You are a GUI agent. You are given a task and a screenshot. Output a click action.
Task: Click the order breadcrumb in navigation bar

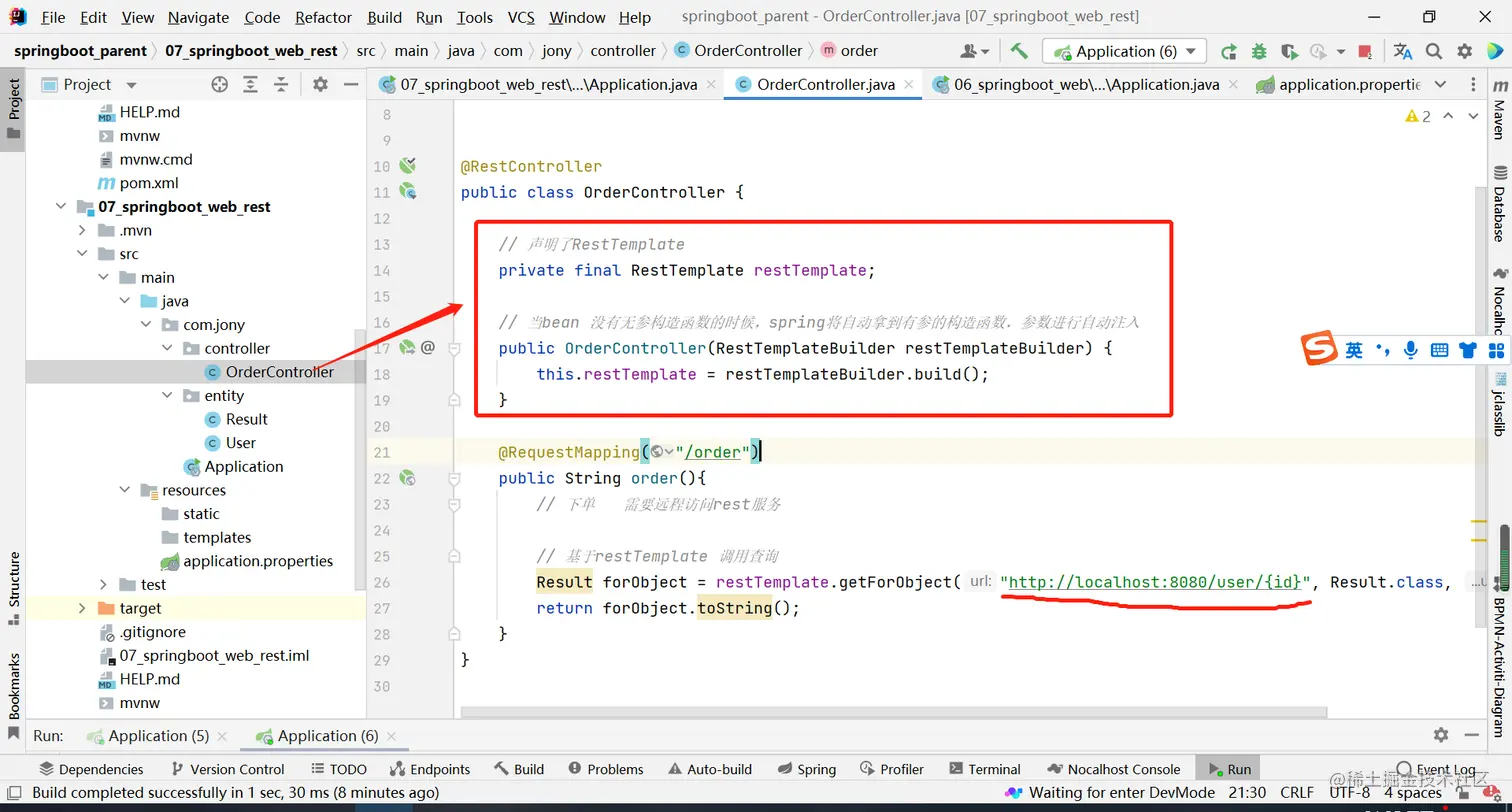(849, 51)
